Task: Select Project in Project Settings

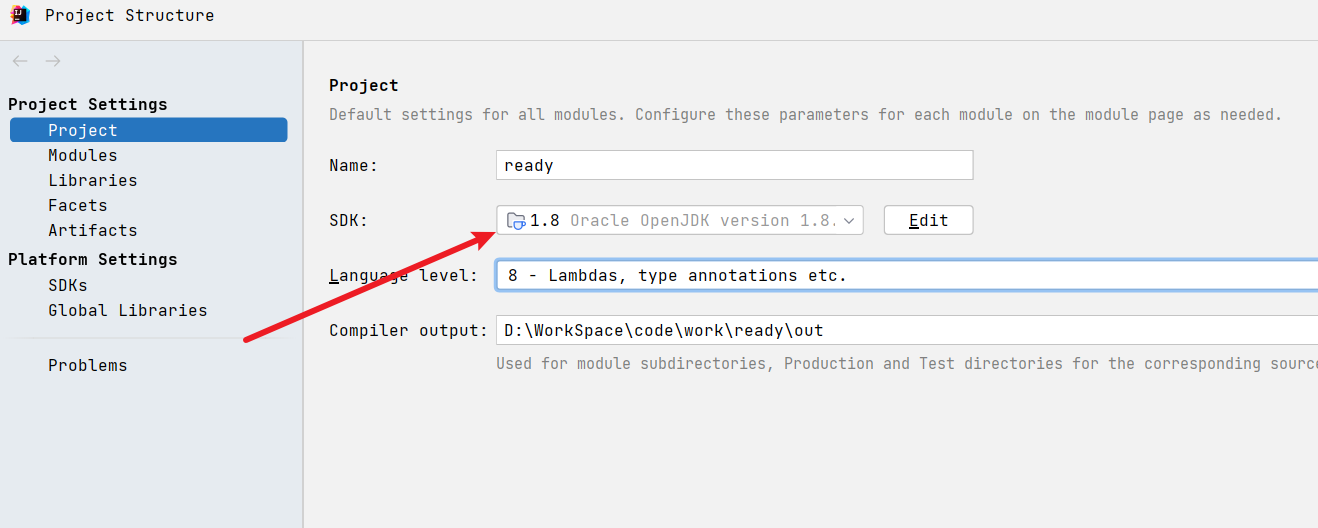Action: 83,130
